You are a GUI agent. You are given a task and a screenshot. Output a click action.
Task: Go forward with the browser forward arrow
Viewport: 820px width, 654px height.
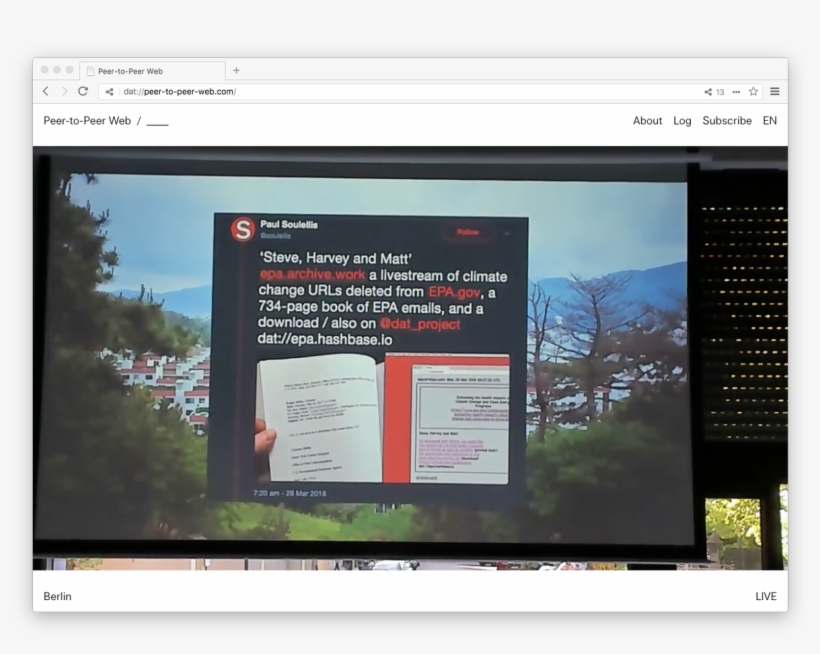pyautogui.click(x=64, y=91)
